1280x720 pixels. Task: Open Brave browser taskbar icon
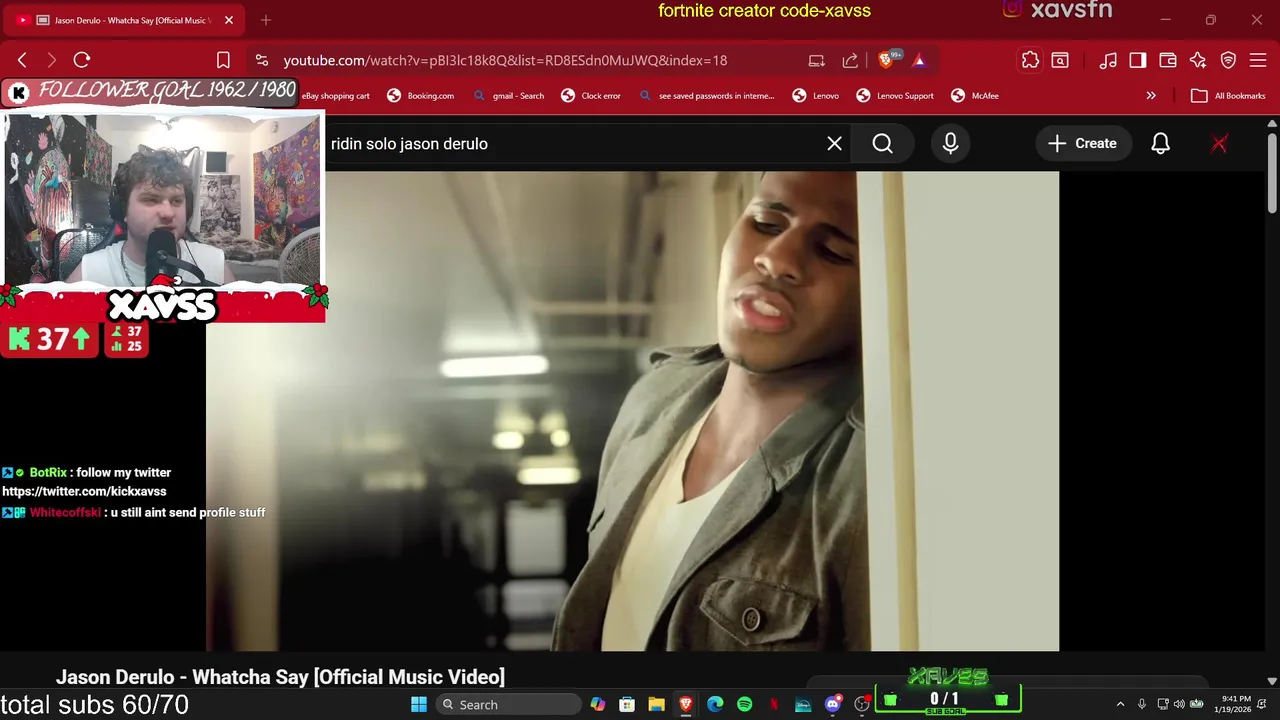(686, 704)
